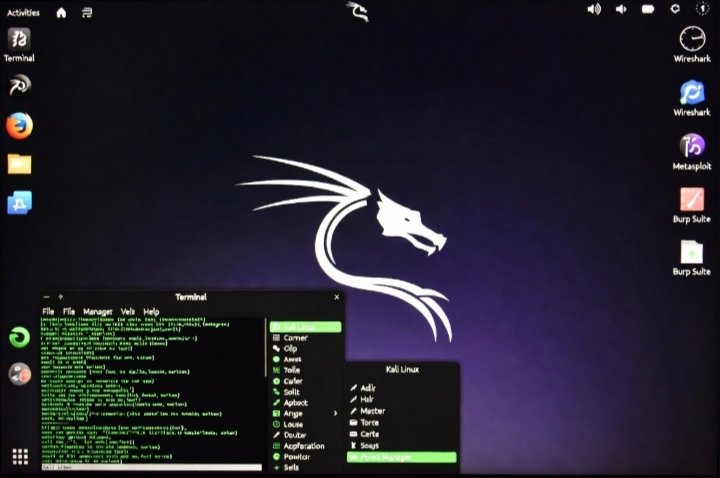Click the Terminal window title
Screen dimensions: 720x478
pyautogui.click(x=191, y=297)
